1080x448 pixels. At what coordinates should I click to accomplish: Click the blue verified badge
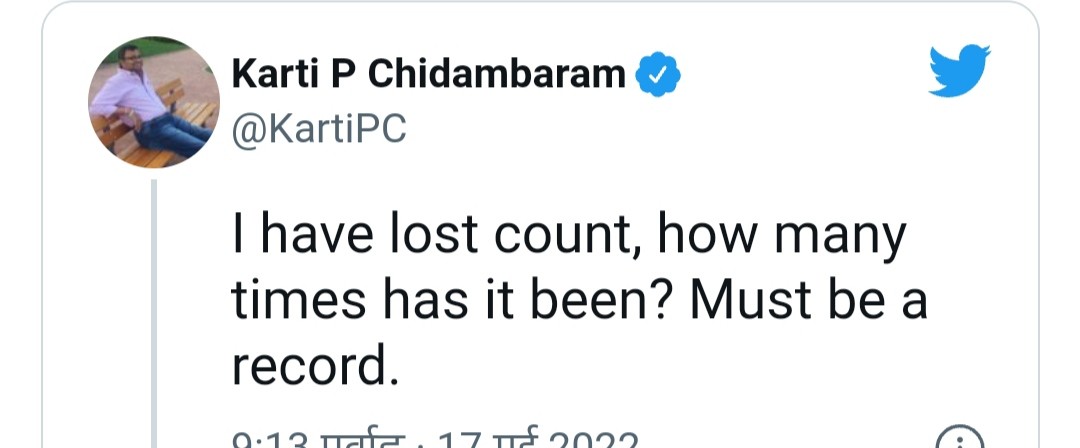[659, 73]
